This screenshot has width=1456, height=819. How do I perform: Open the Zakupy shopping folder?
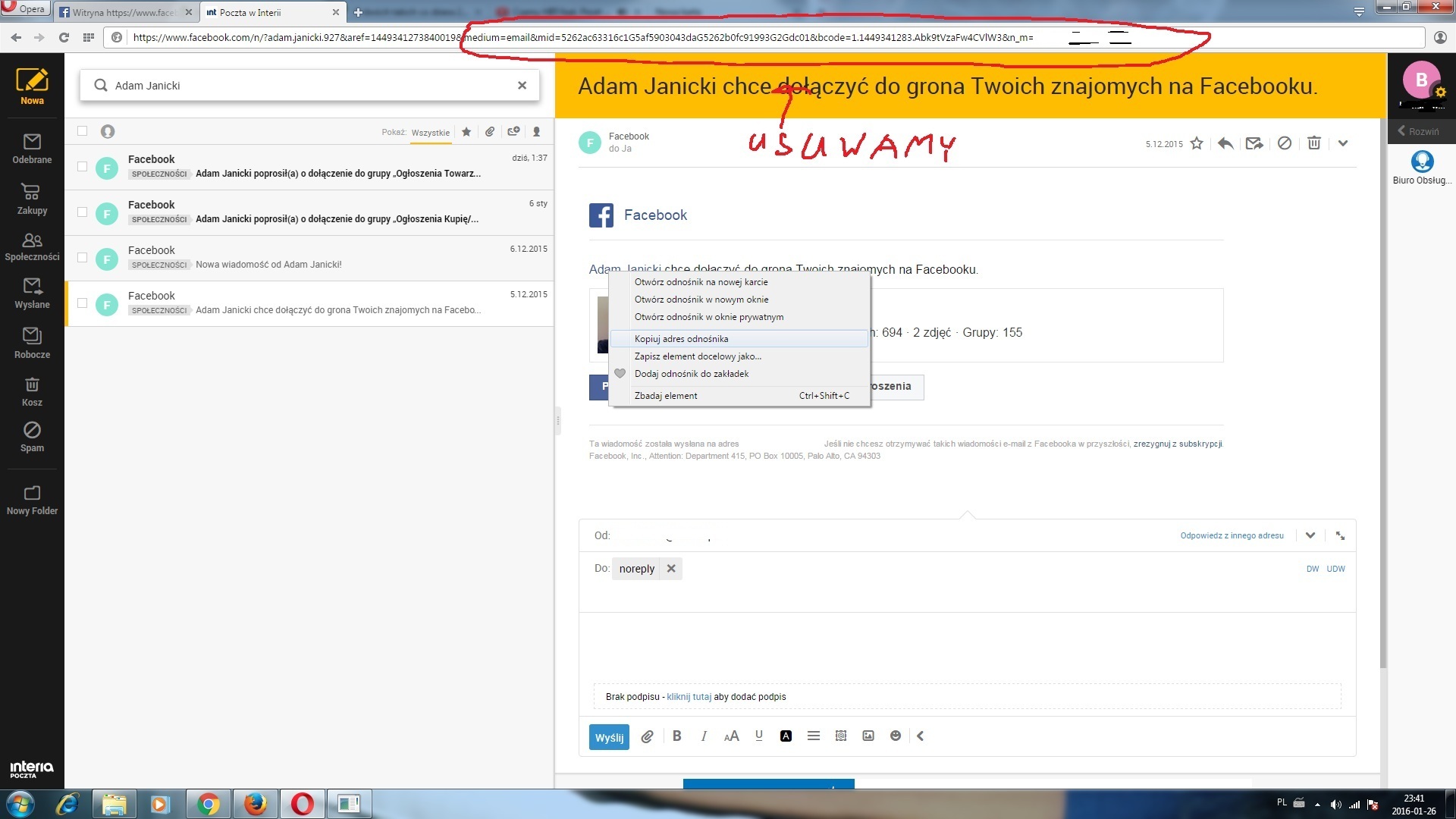(32, 199)
